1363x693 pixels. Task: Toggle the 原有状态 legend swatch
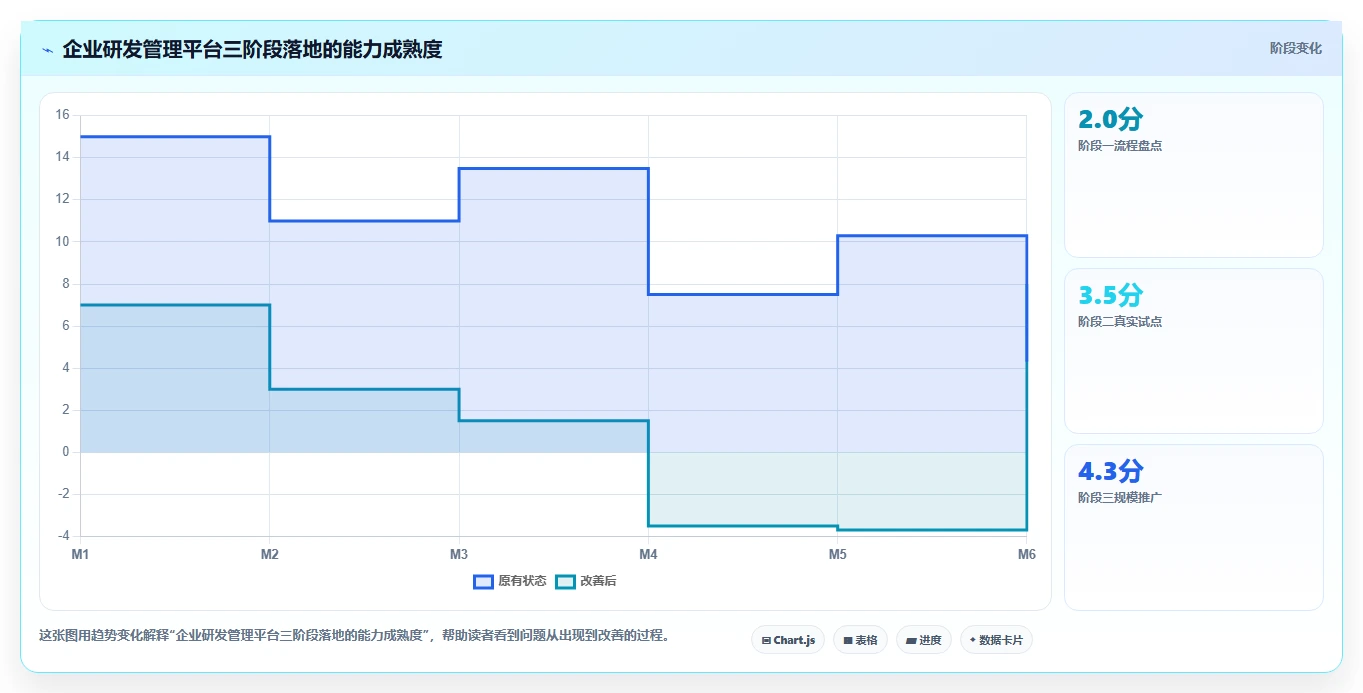(x=484, y=581)
